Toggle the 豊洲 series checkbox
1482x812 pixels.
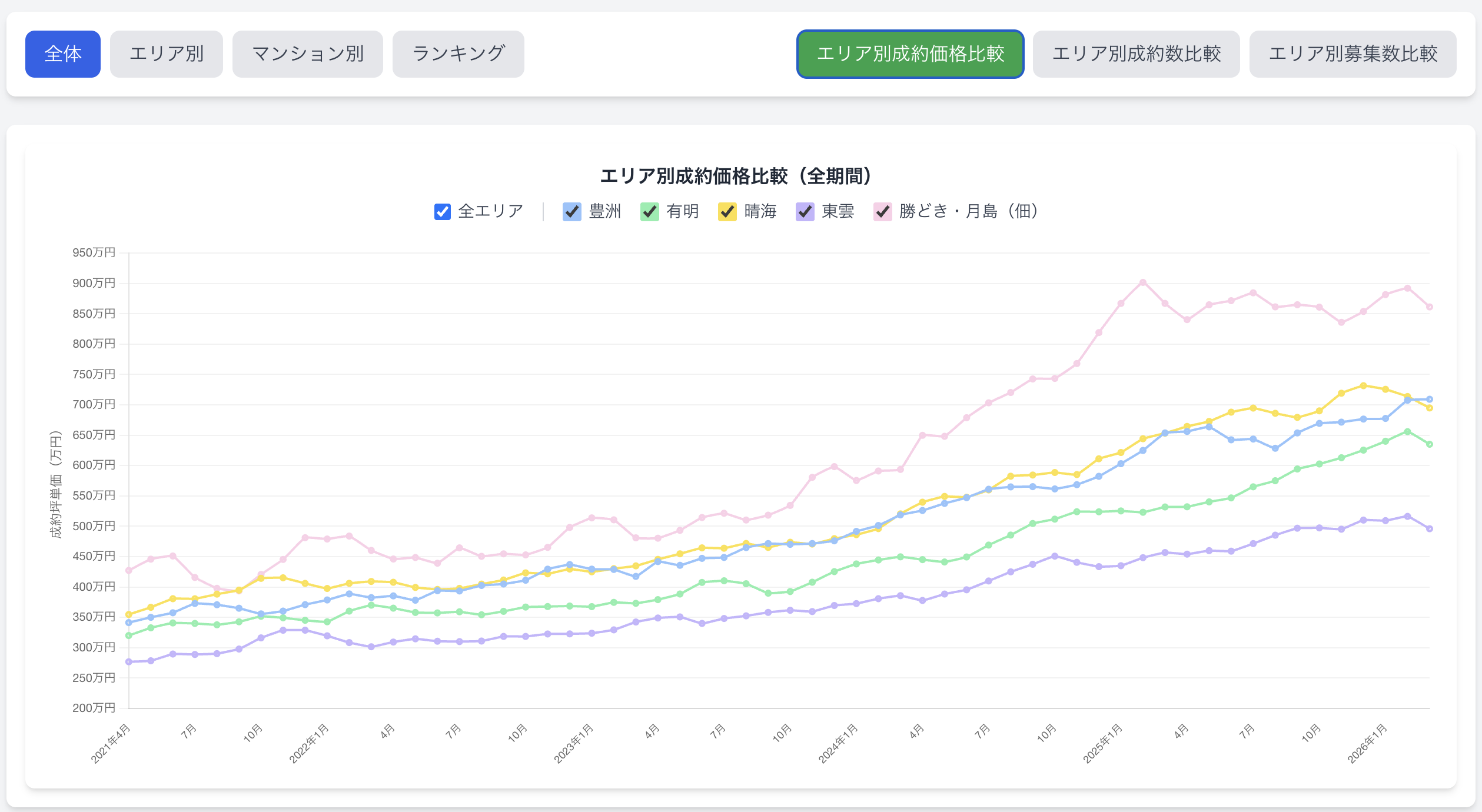coord(572,211)
